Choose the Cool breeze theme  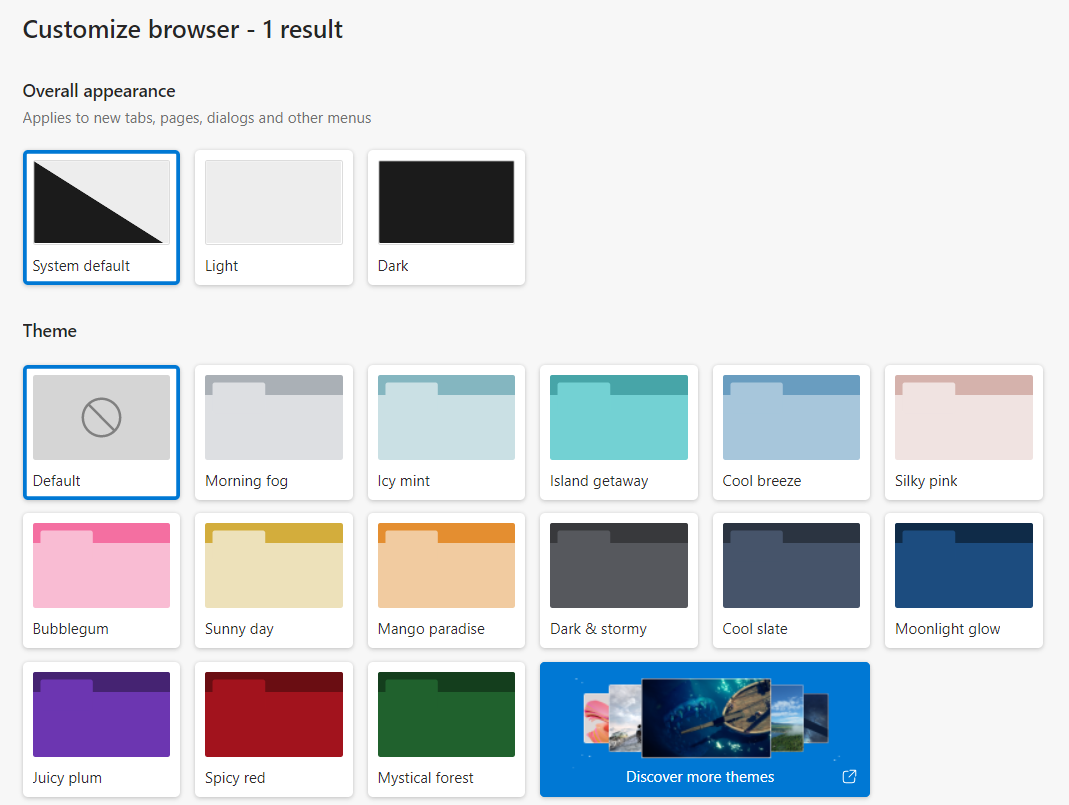(792, 433)
